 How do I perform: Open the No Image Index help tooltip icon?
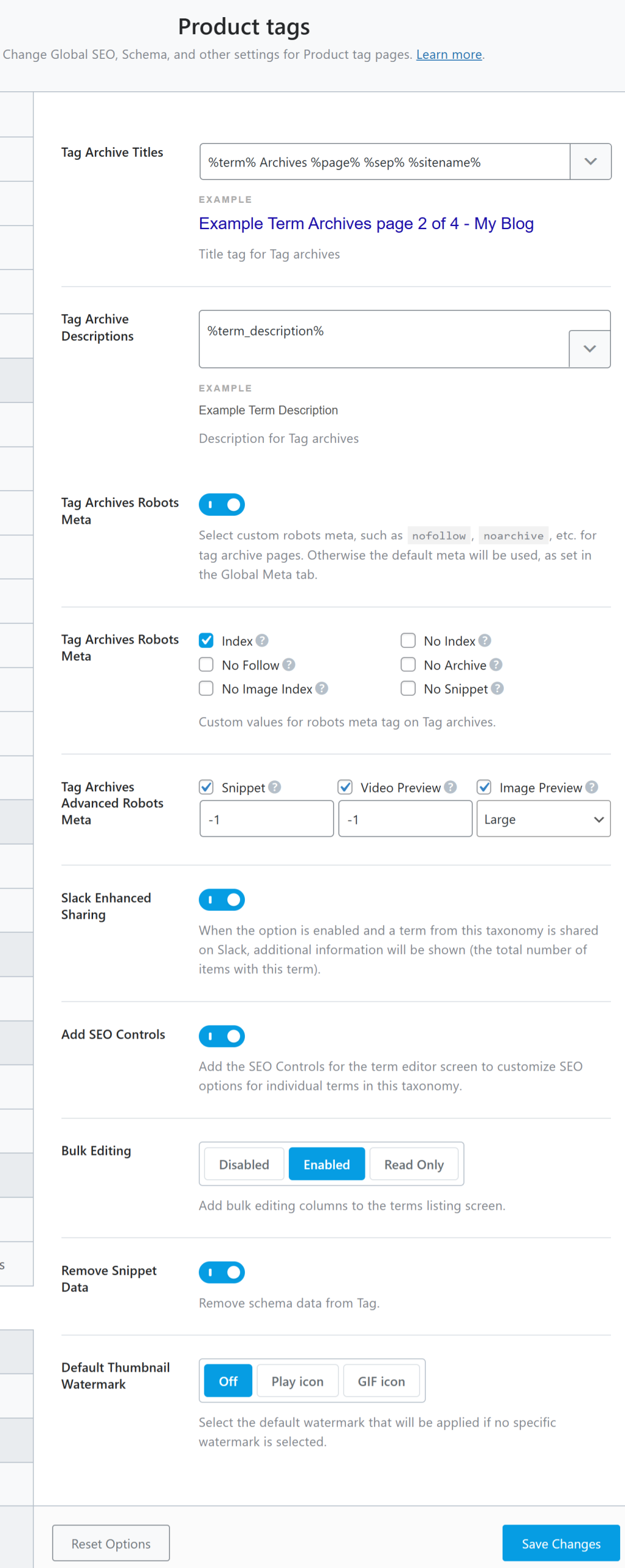(321, 688)
